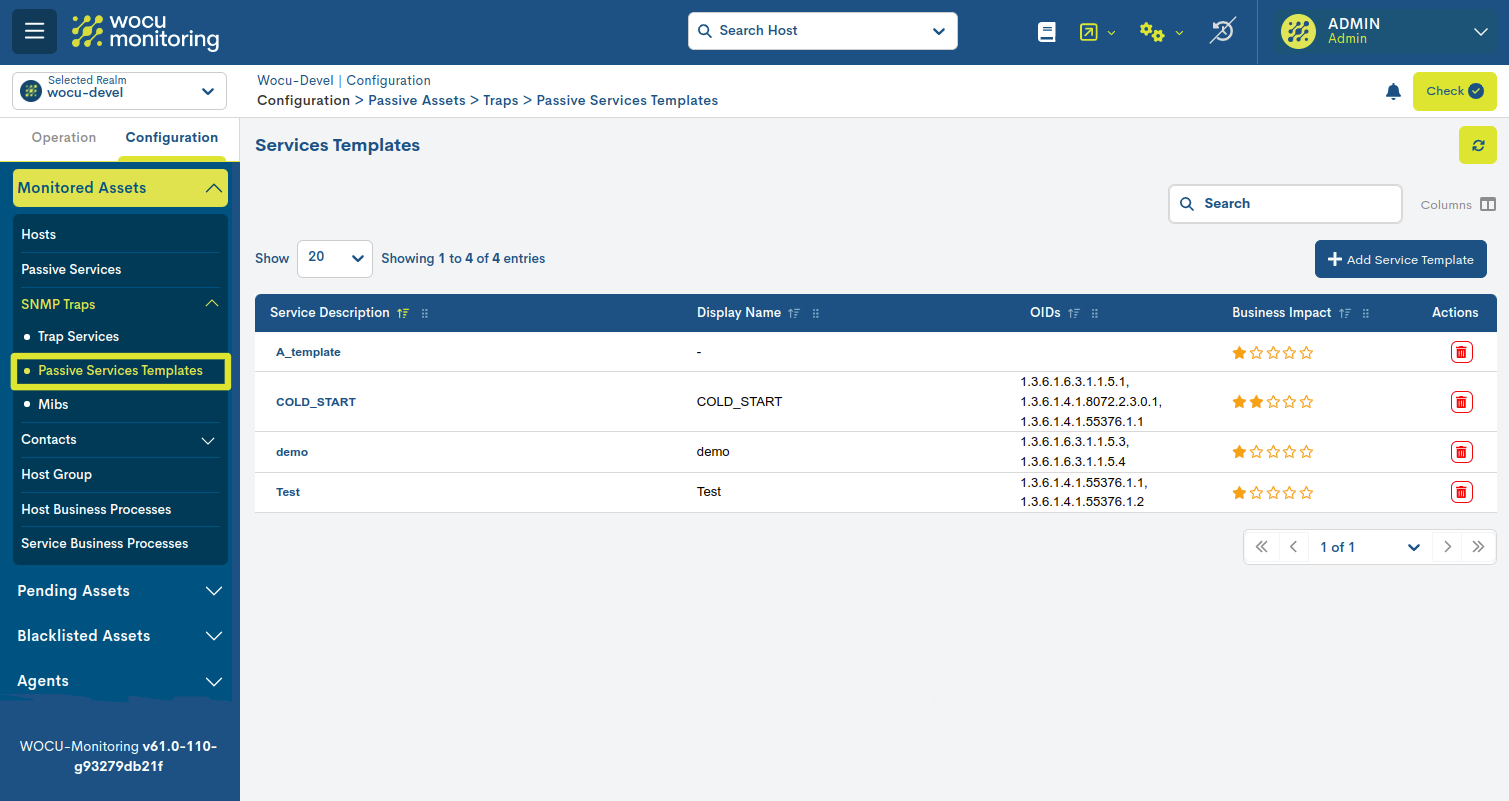Click the notifications bell icon

coord(1393,91)
